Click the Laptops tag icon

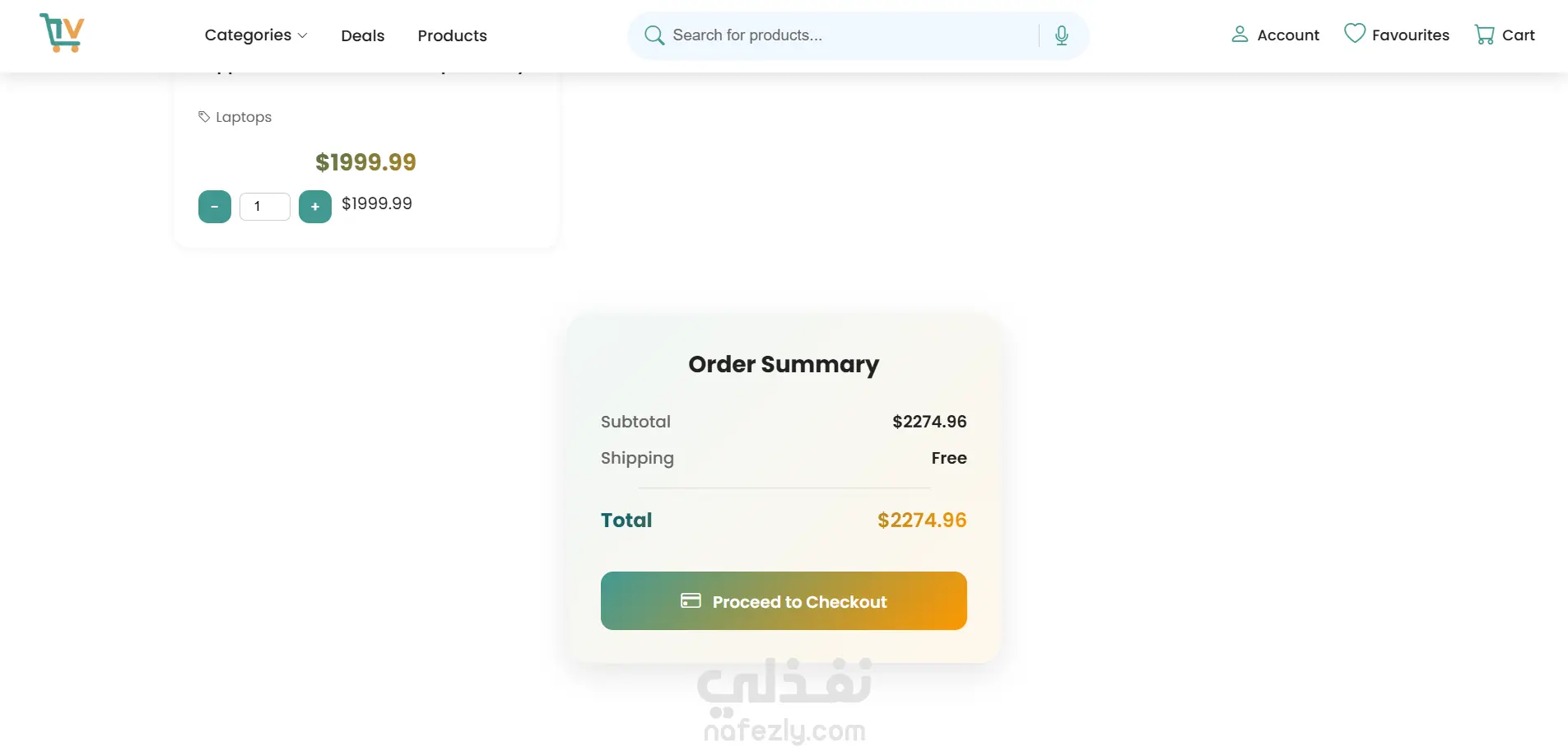pos(204,117)
